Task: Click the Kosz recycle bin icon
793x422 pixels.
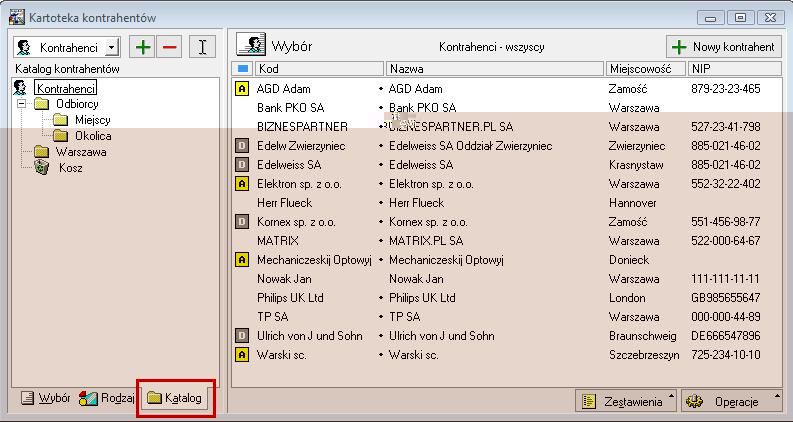Action: [x=41, y=167]
